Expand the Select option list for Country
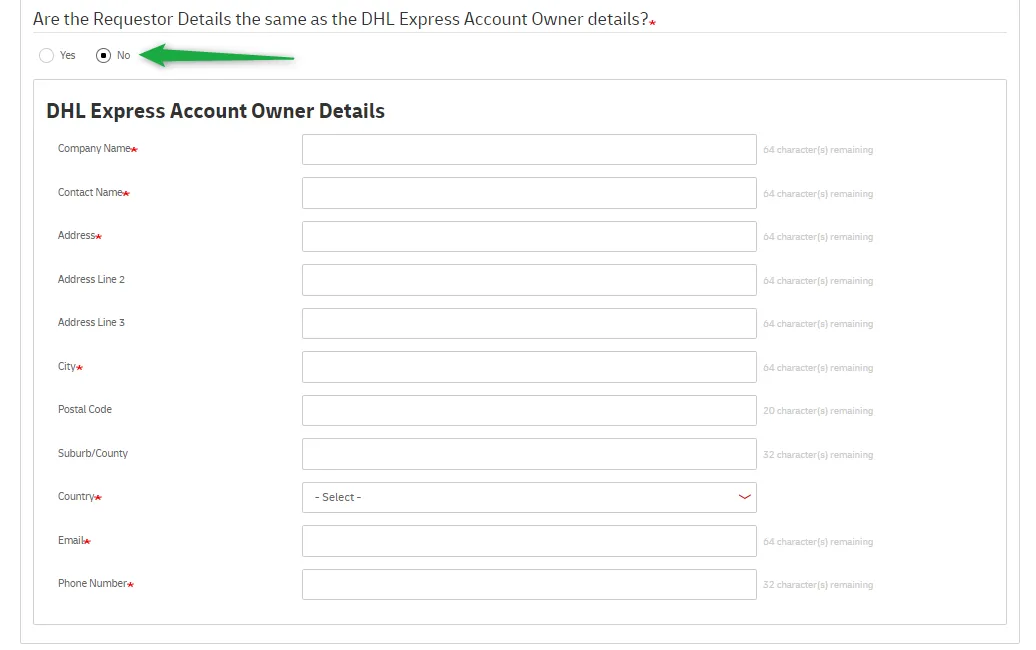 [529, 497]
